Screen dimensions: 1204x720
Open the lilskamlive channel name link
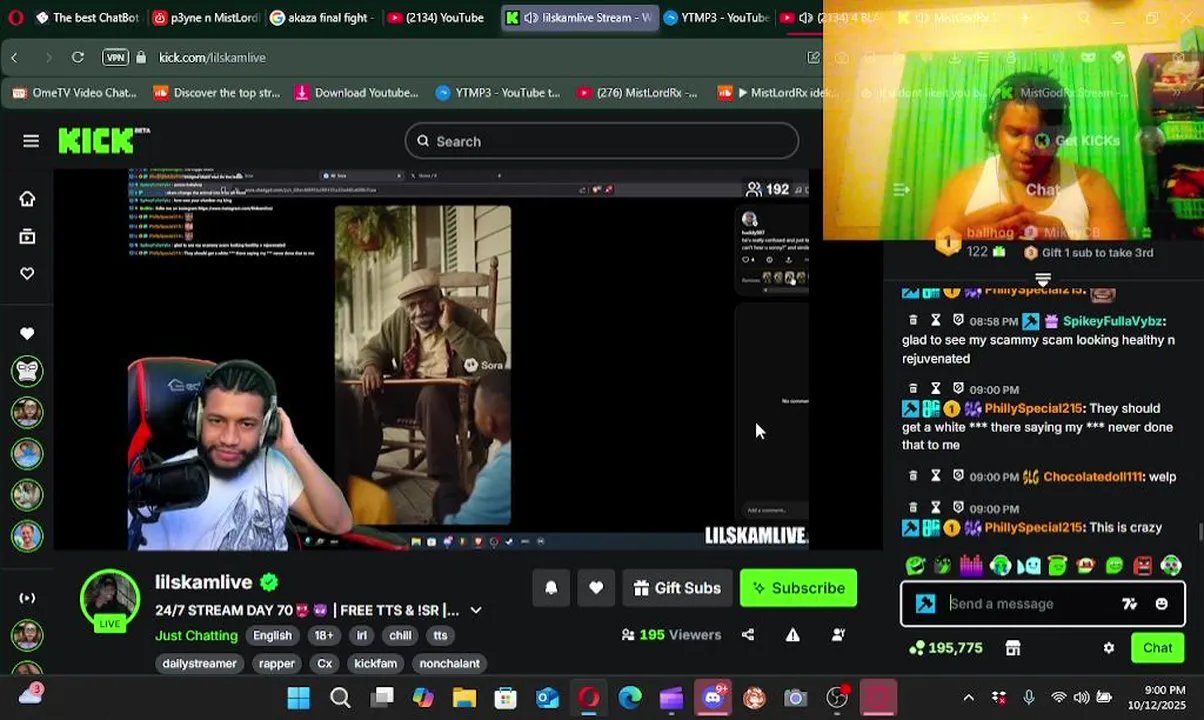pos(203,582)
